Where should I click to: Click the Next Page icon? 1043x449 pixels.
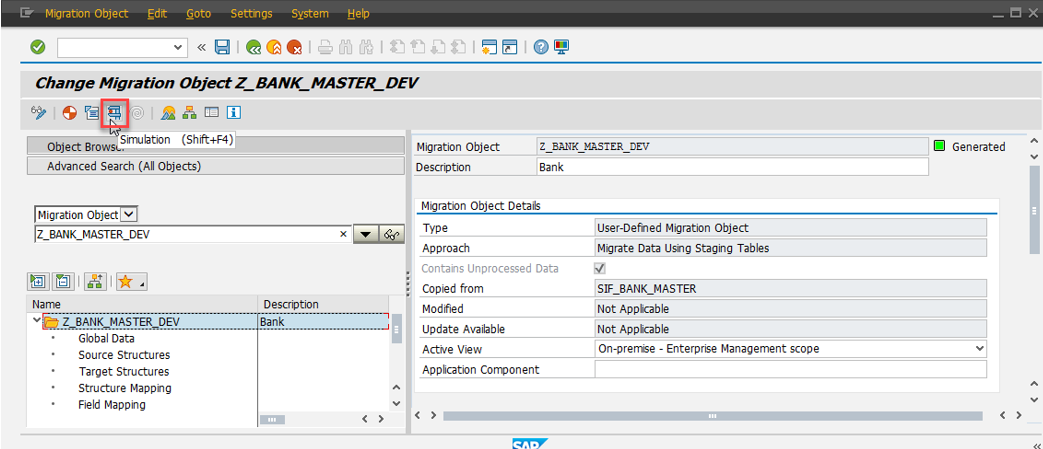pyautogui.click(x=438, y=47)
